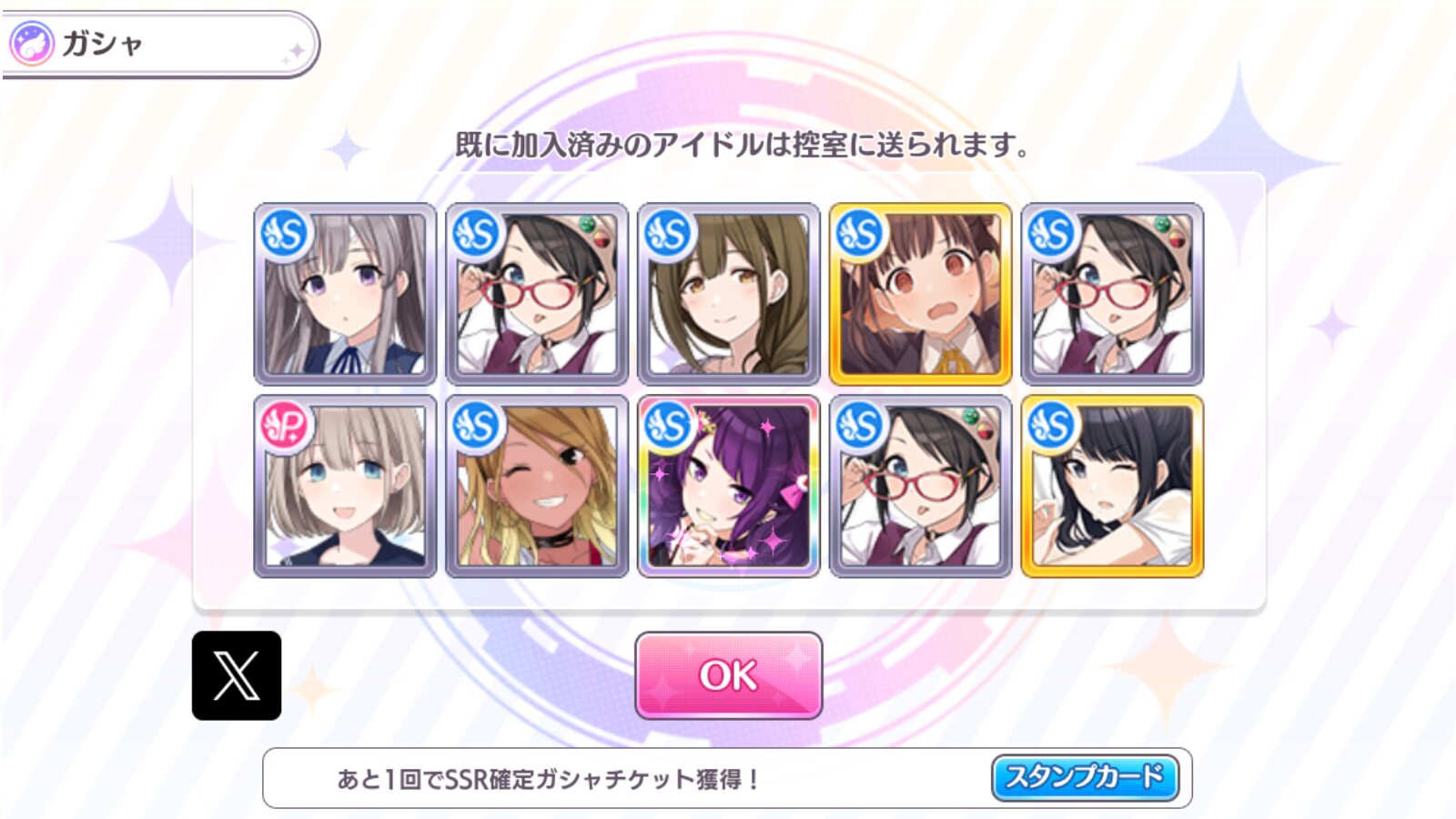
Task: Select the olive-haired smiling idol card
Action: pos(729,294)
